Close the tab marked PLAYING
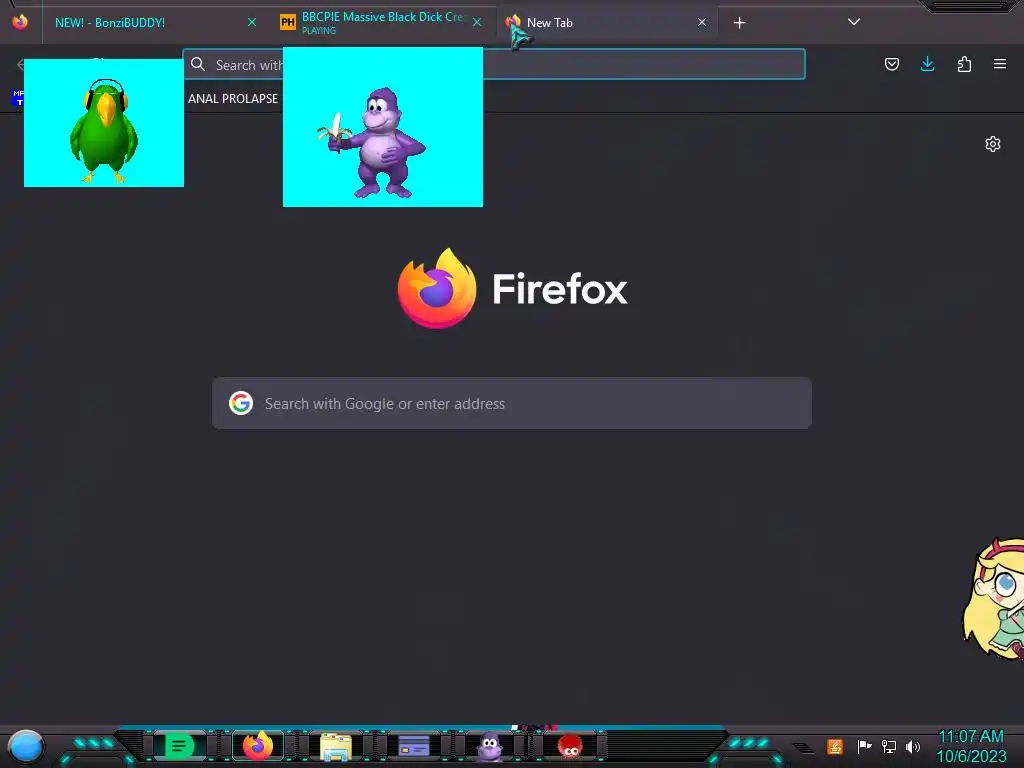 click(477, 22)
